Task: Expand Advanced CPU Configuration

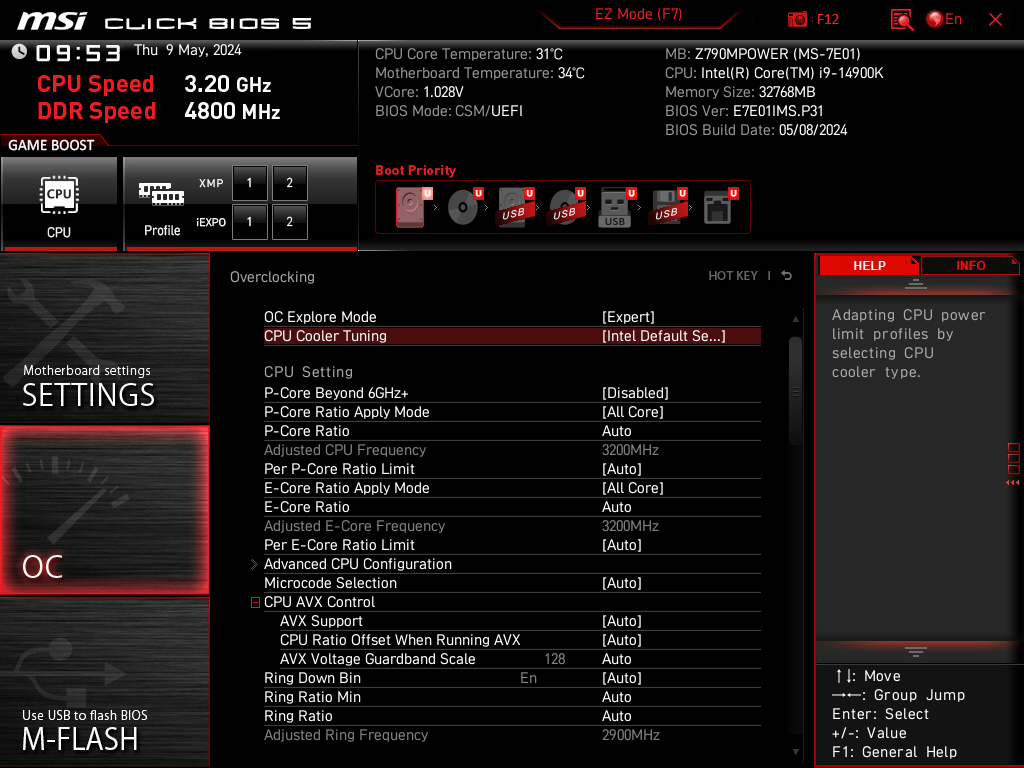Action: click(x=357, y=564)
